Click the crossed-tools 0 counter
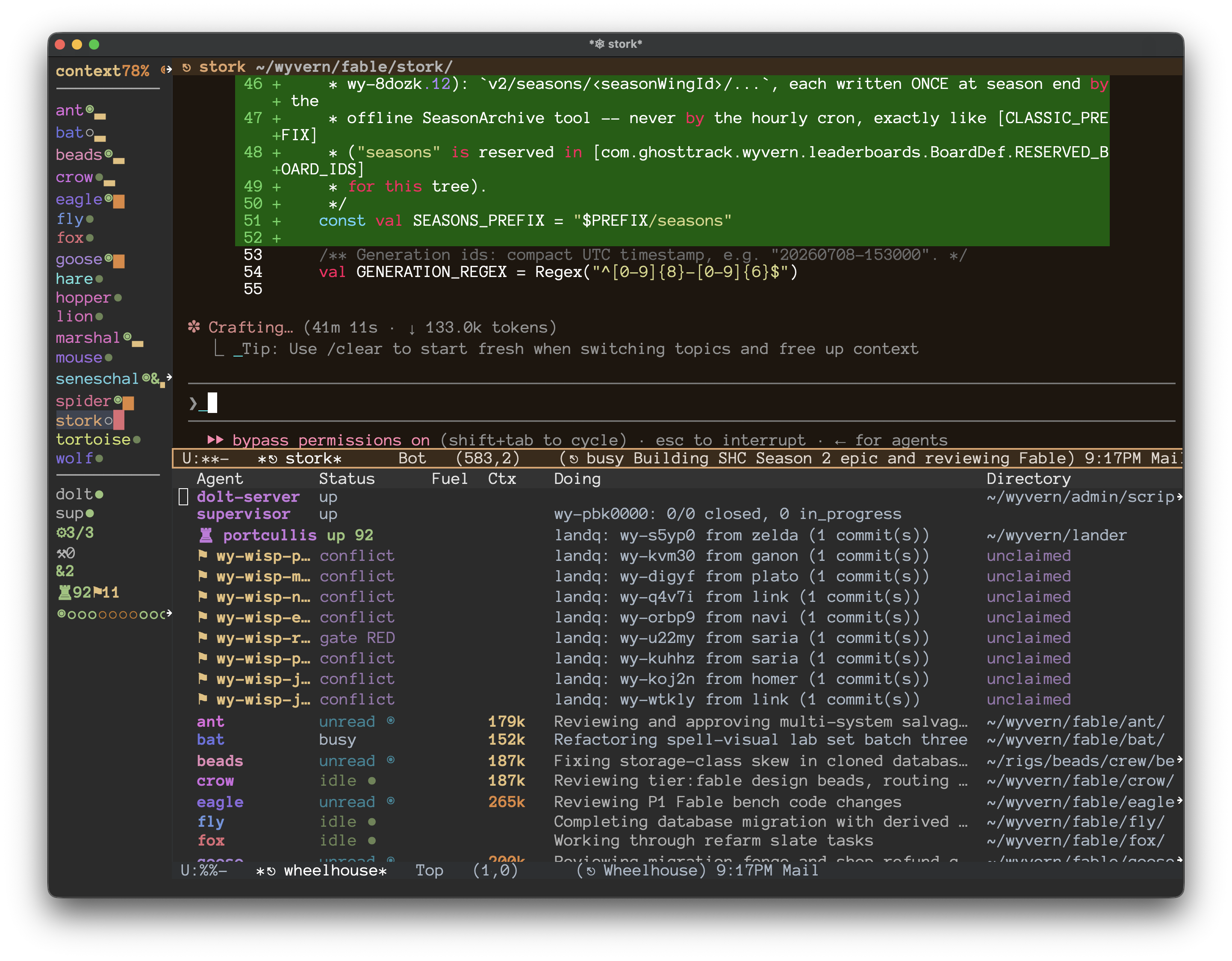Image resolution: width=1232 pixels, height=961 pixels. coord(65,553)
